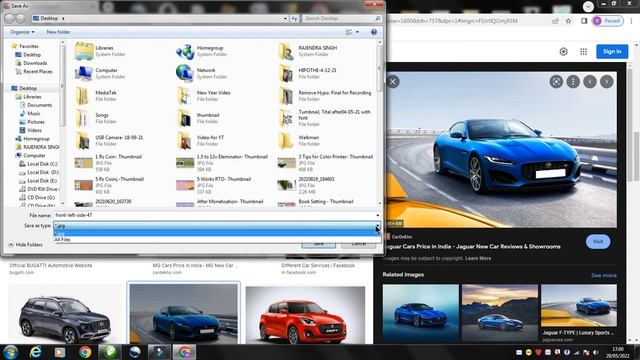The image size is (640, 360).
Task: Select Desktop under Favorites in sidebar
Action: (32, 55)
